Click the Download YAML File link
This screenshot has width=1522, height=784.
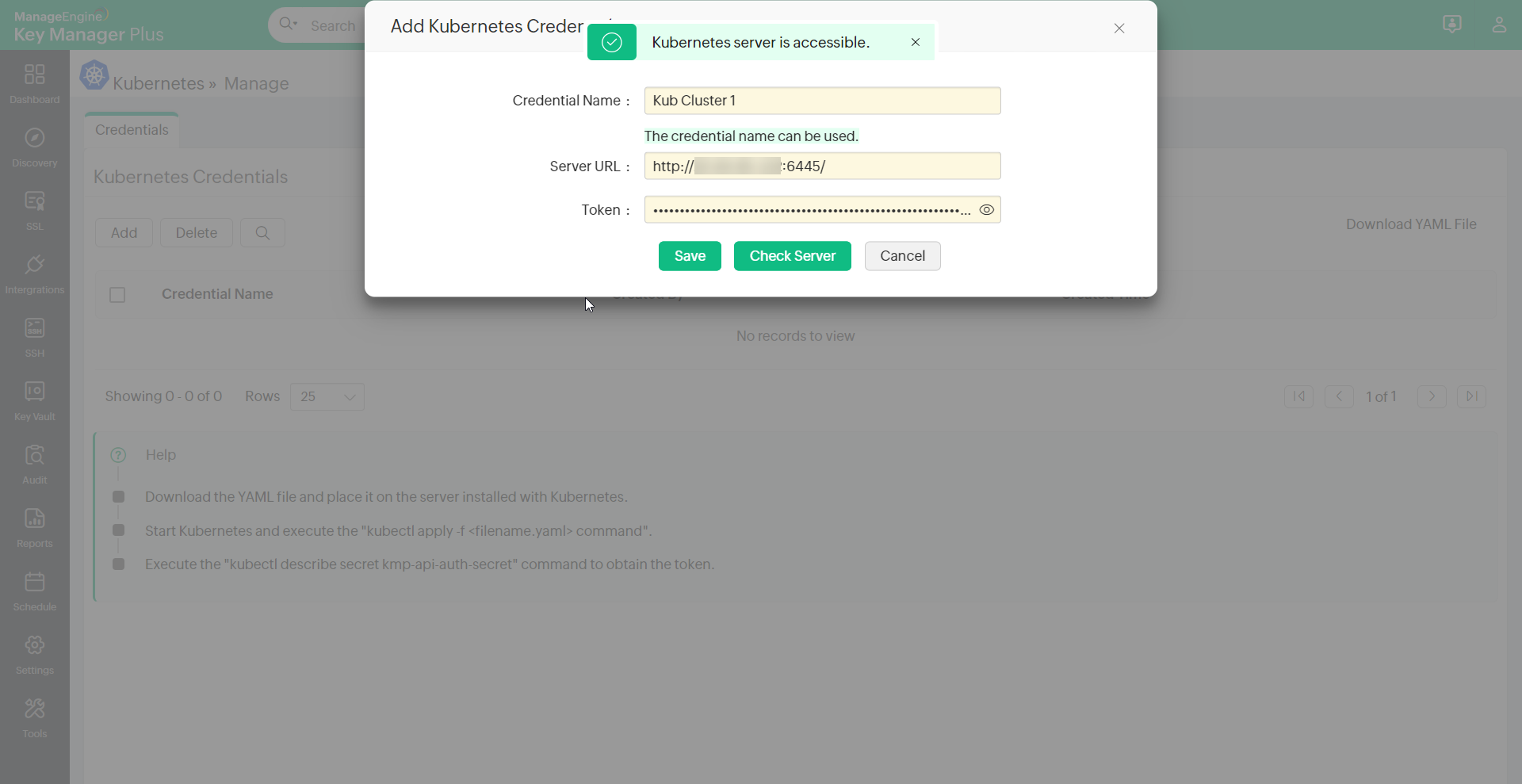(1412, 224)
